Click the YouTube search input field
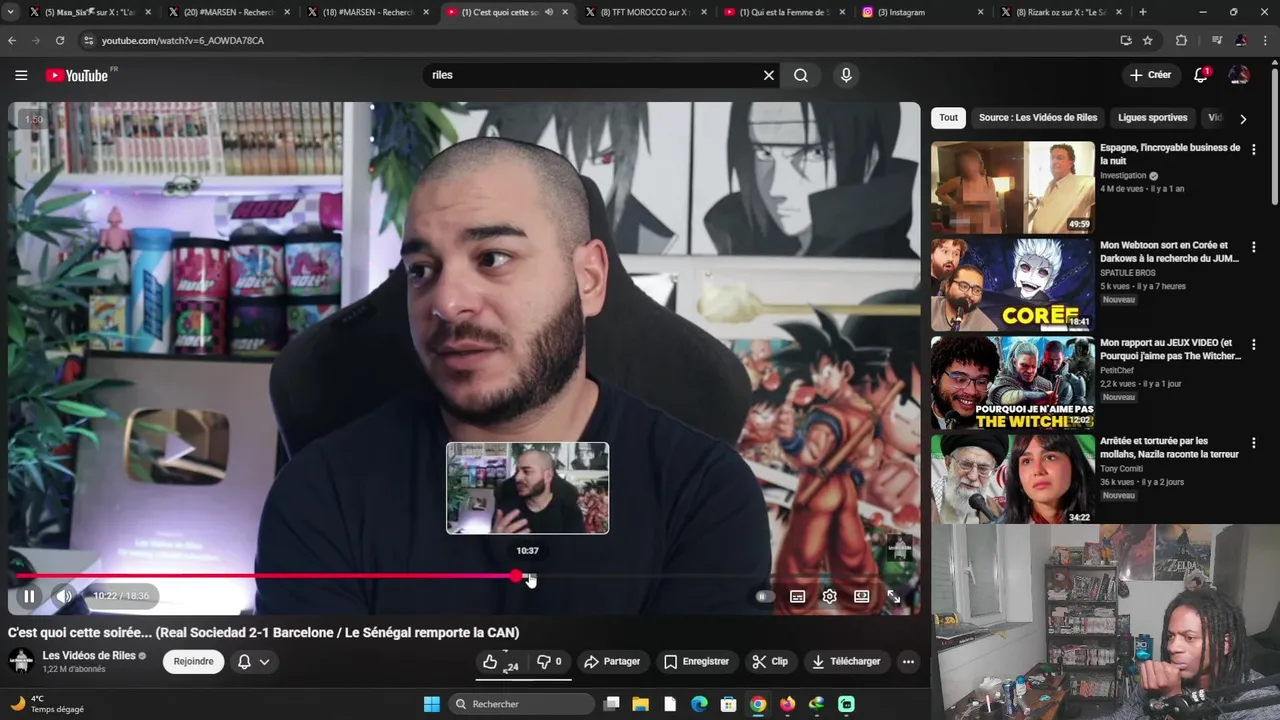This screenshot has height=720, width=1280. click(590, 75)
